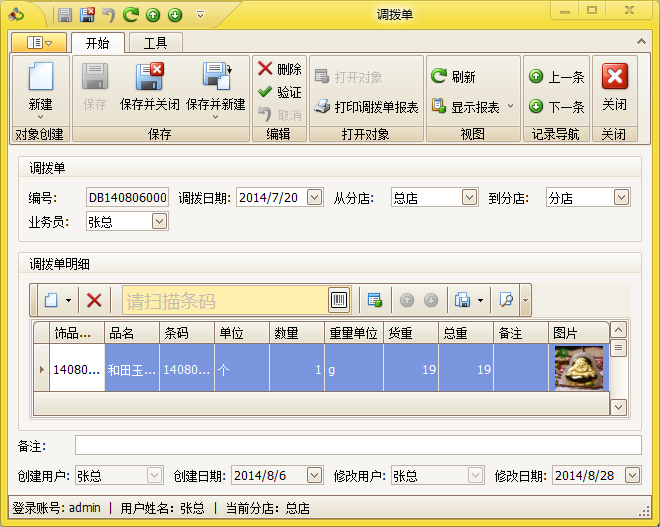Open the 创建日期 date dropdown
The width and height of the screenshot is (660, 527).
click(314, 475)
